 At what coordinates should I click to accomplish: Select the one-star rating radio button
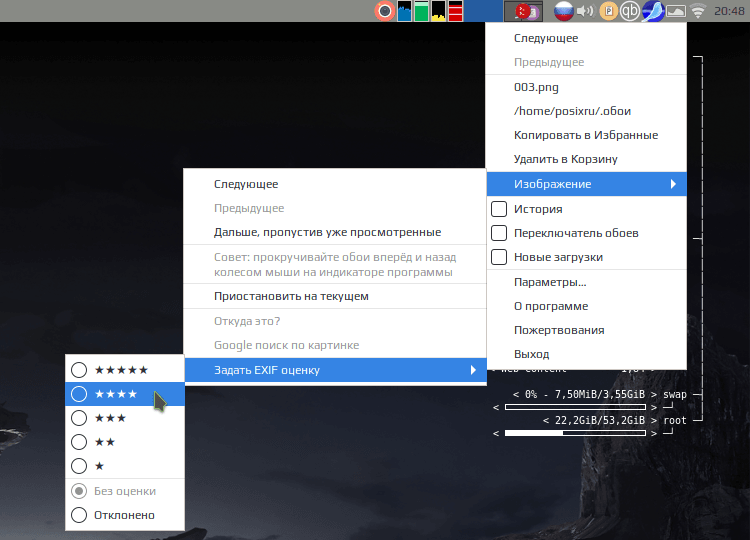[x=79, y=466]
